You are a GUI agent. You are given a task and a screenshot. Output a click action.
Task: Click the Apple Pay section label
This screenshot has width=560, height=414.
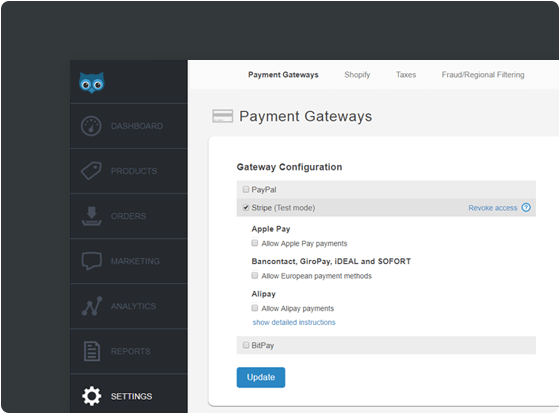(271, 229)
